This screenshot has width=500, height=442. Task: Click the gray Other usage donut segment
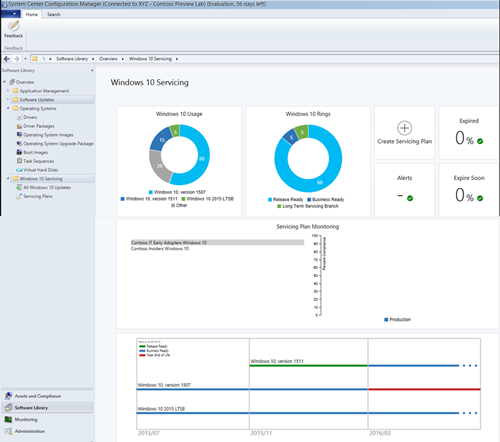pyautogui.click(x=160, y=166)
